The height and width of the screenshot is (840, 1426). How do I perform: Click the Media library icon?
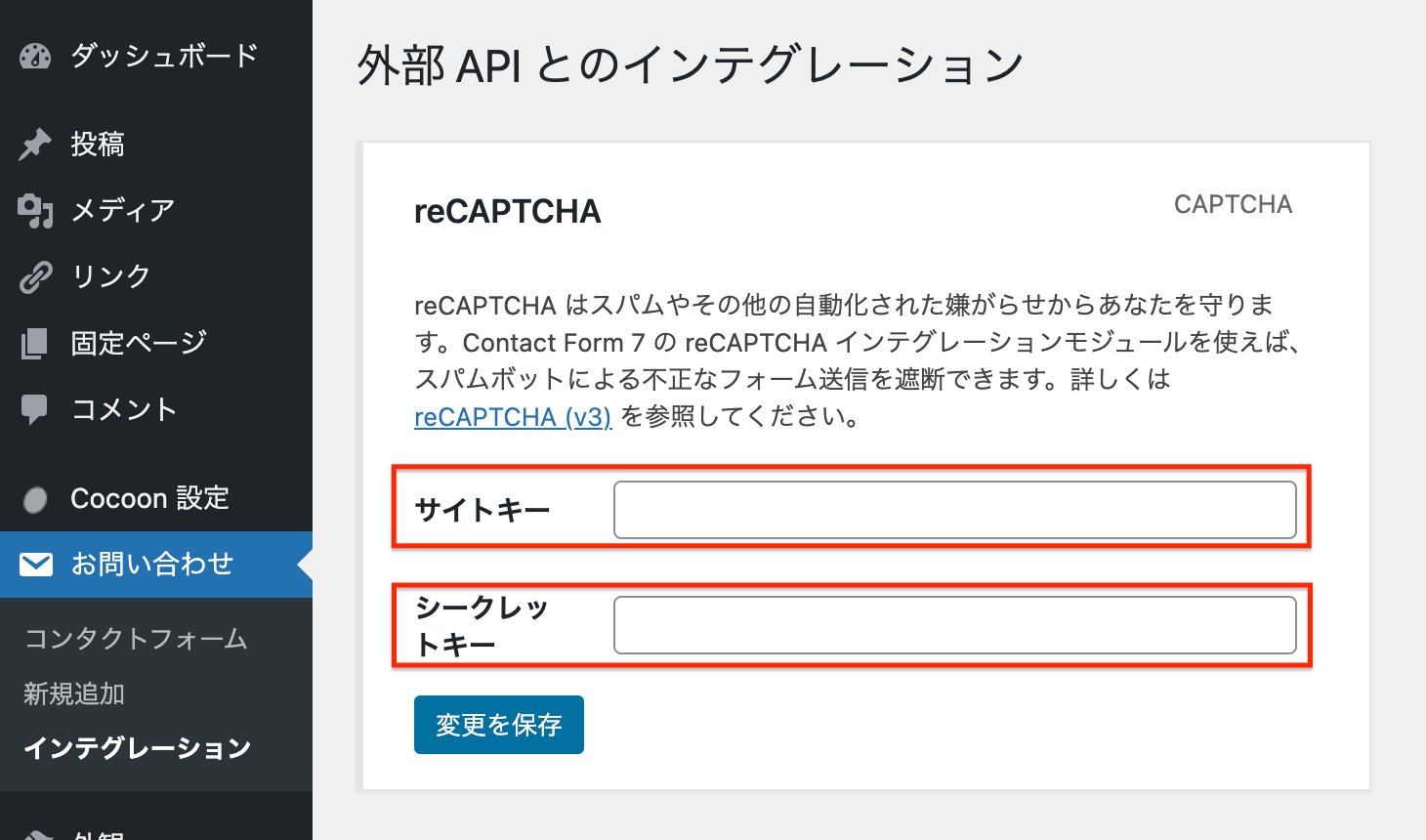[x=35, y=210]
